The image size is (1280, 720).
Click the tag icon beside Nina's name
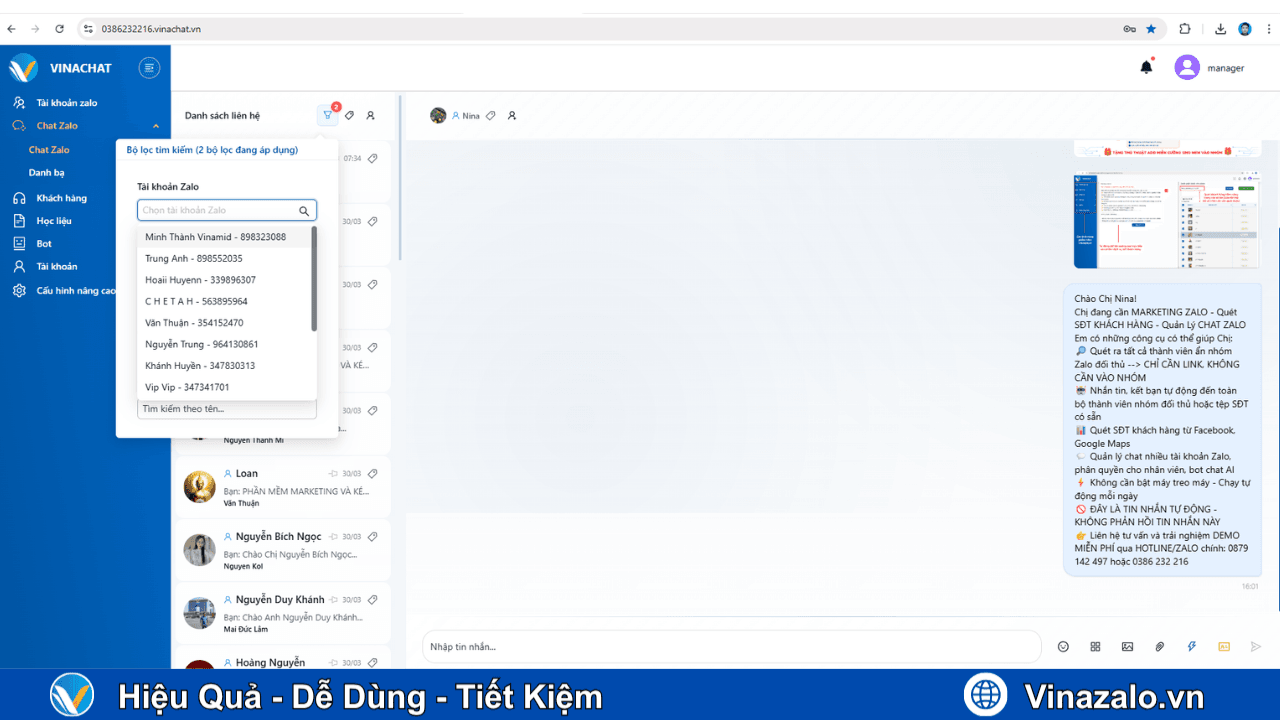(x=489, y=115)
